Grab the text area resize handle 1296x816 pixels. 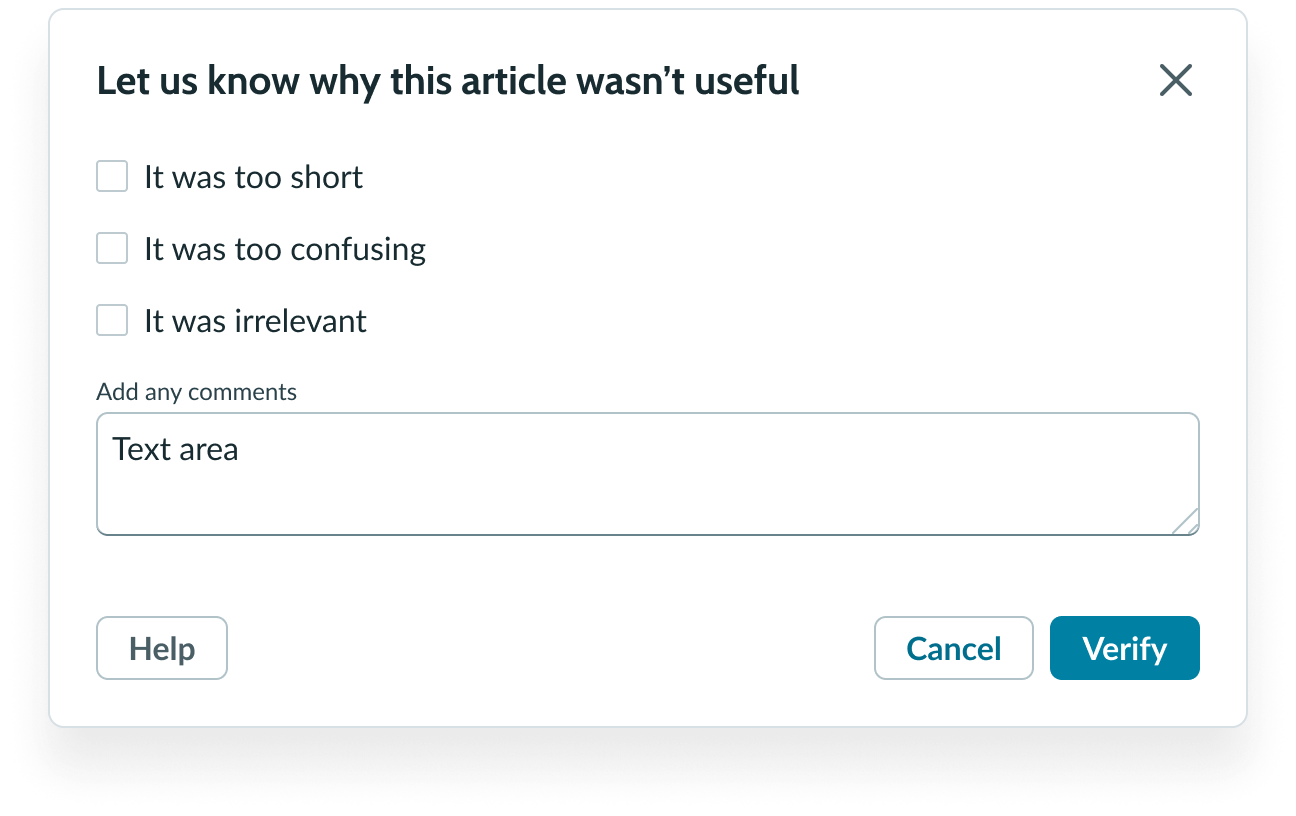pos(1186,522)
